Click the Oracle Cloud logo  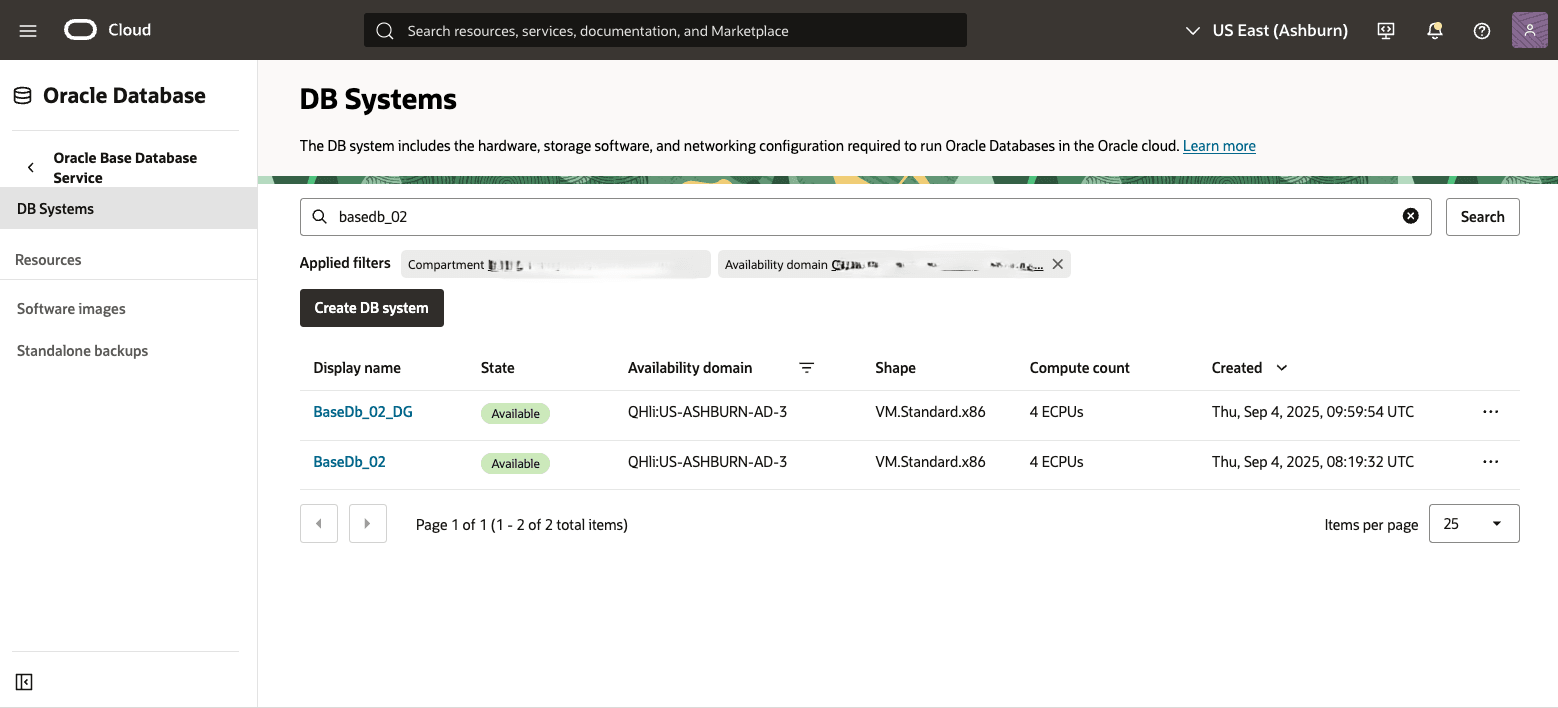[80, 30]
